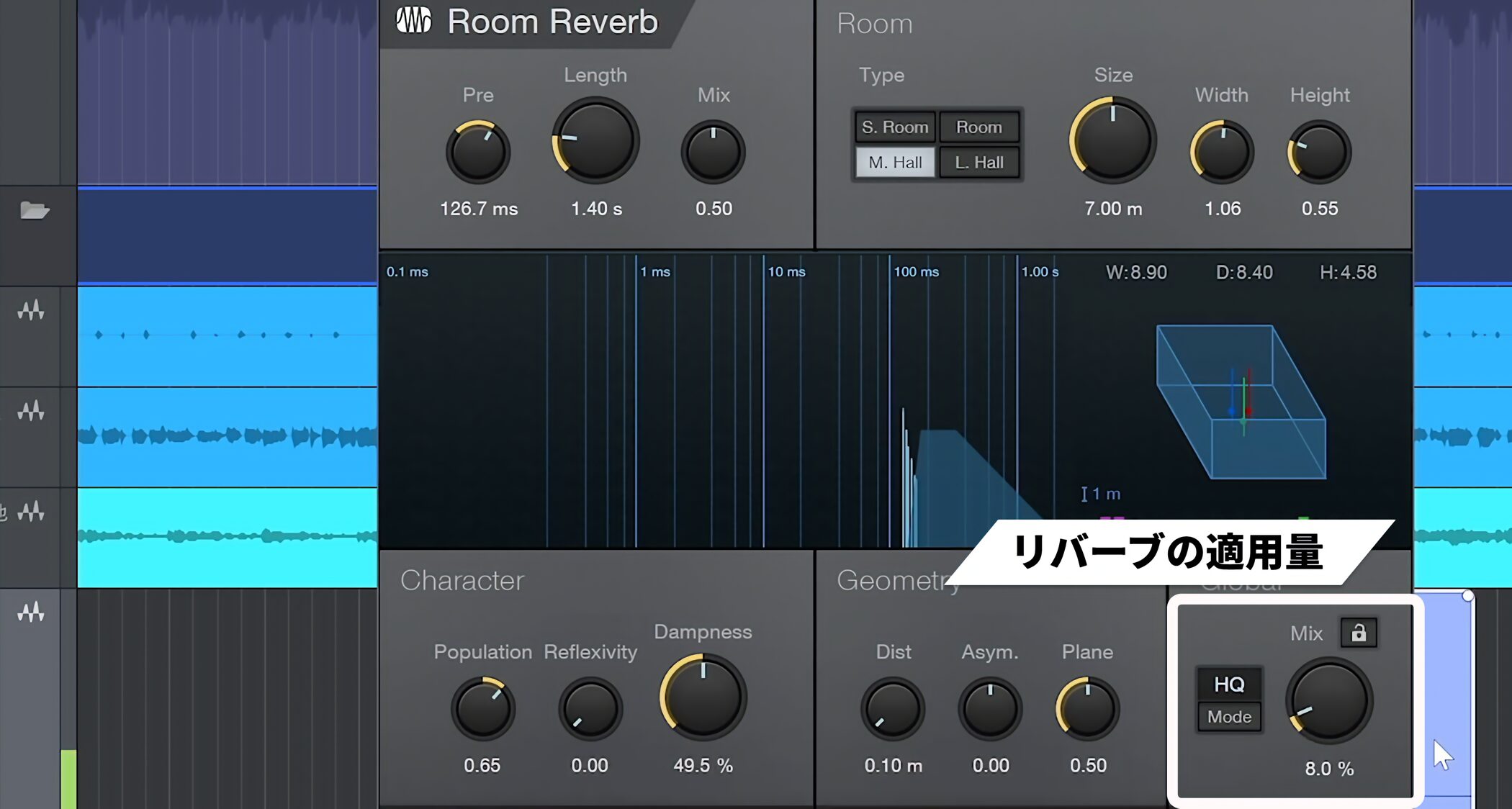Choose the Room reverb type
Image resolution: width=1512 pixels, height=809 pixels.
coord(979,127)
